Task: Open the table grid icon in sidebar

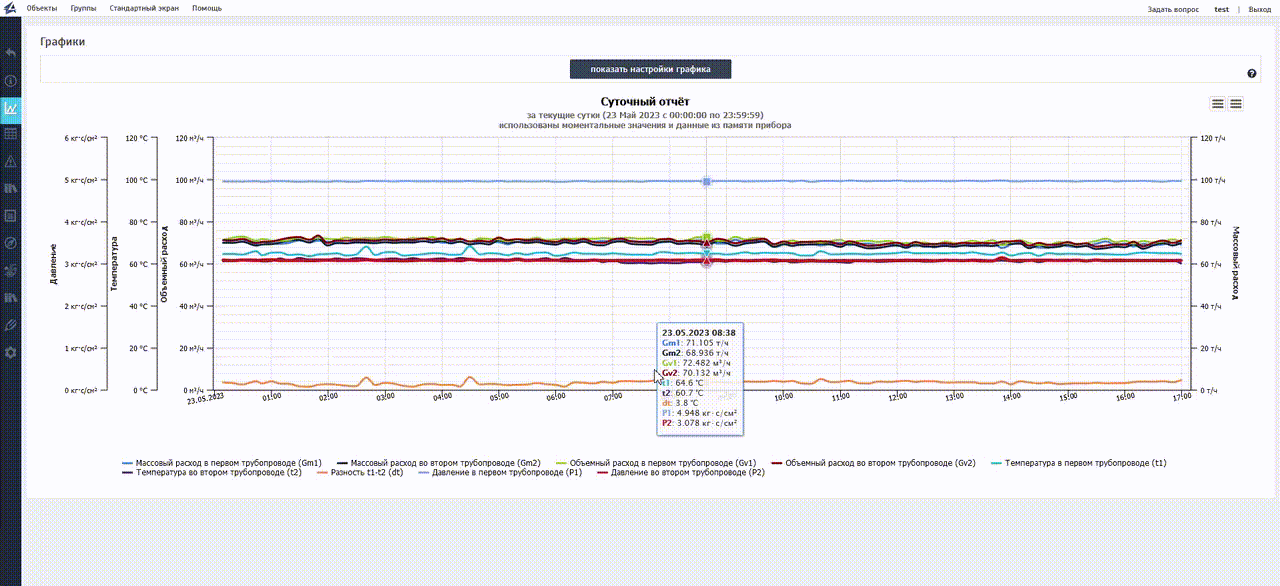Action: (10, 134)
